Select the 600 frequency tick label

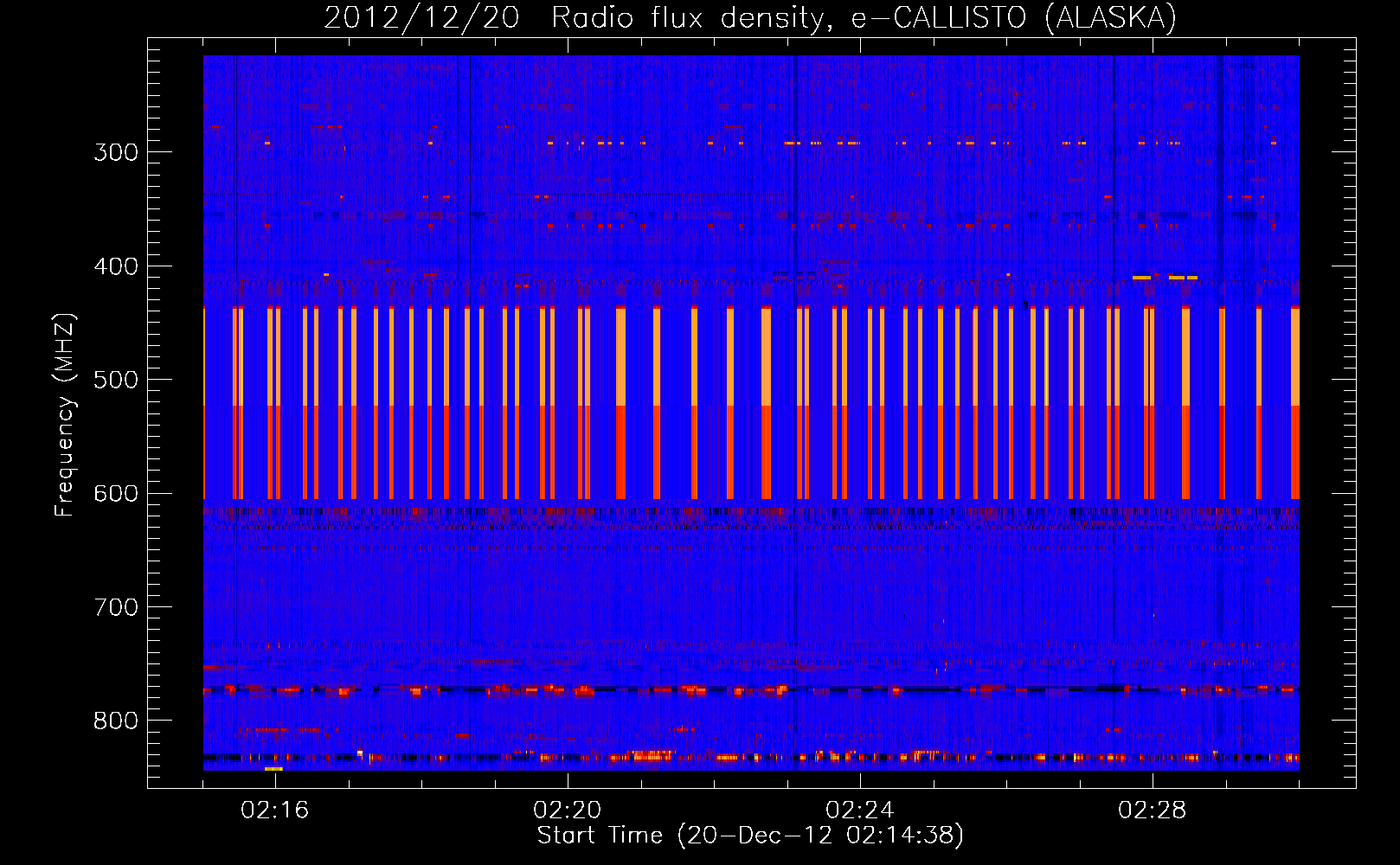coord(116,494)
